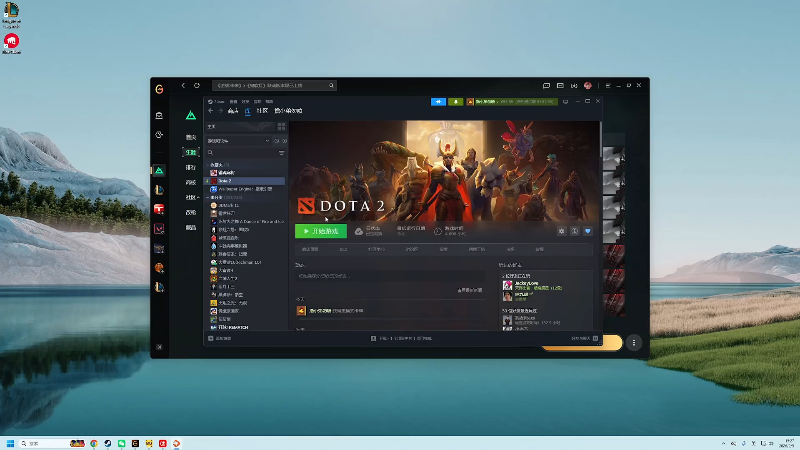The width and height of the screenshot is (800, 450).
Task: Click the magnifier icon in the launcher search bar
Action: [331, 85]
